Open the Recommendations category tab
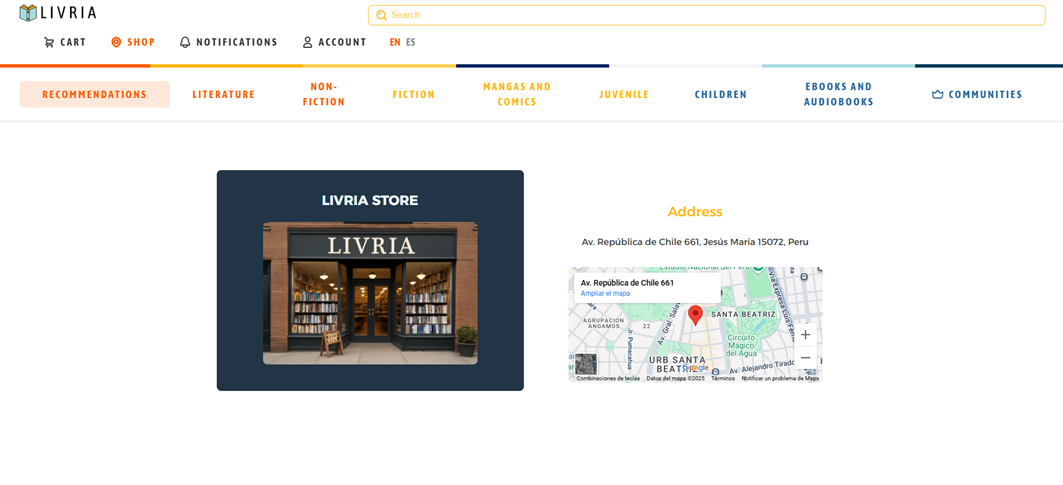Viewport: 1063px width, 485px height. click(x=94, y=94)
